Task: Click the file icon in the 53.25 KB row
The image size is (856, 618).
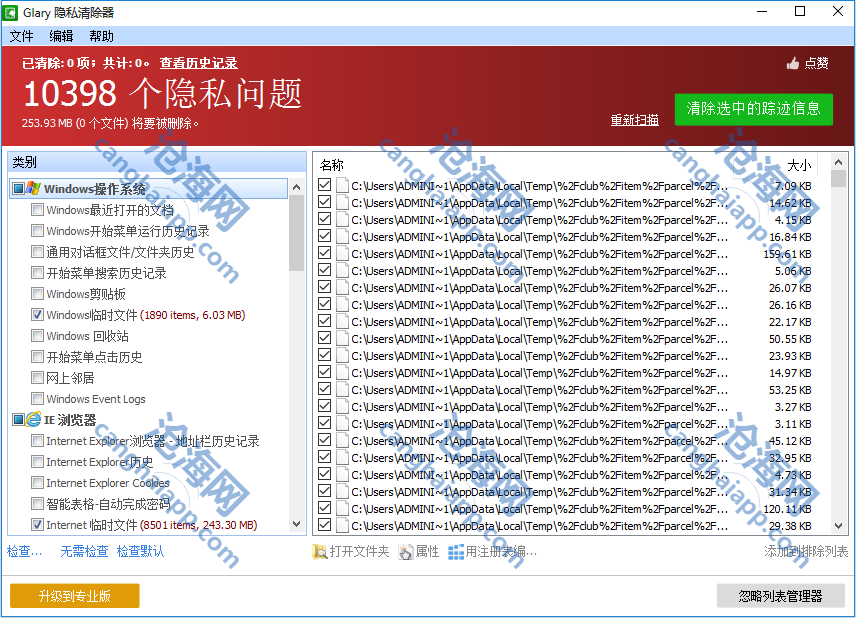Action: click(342, 389)
